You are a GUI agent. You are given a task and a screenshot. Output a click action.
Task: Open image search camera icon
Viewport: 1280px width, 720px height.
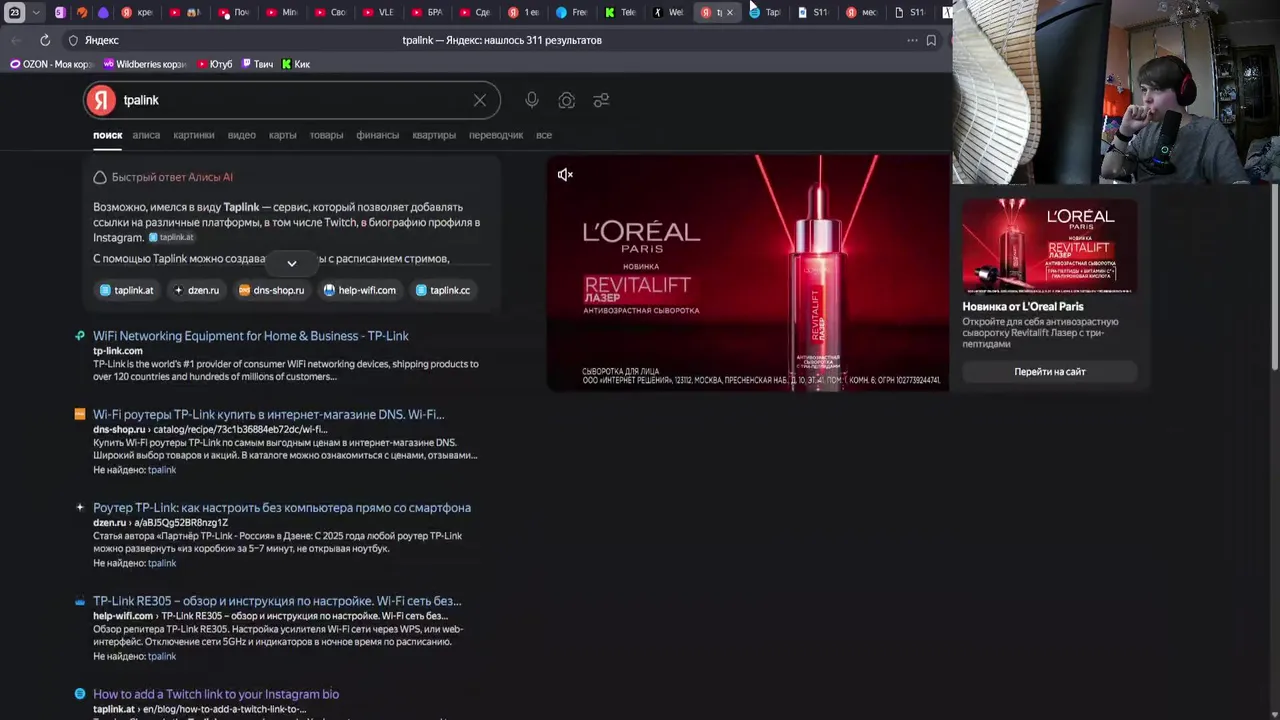pos(567,100)
